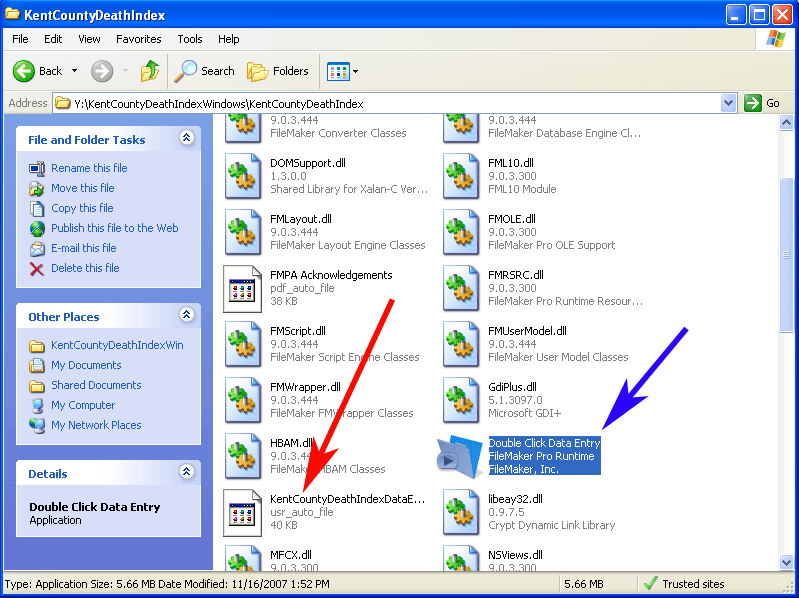Select the FMRSRC.dll file icon
Screen dimensions: 799x598
pyautogui.click(x=461, y=288)
